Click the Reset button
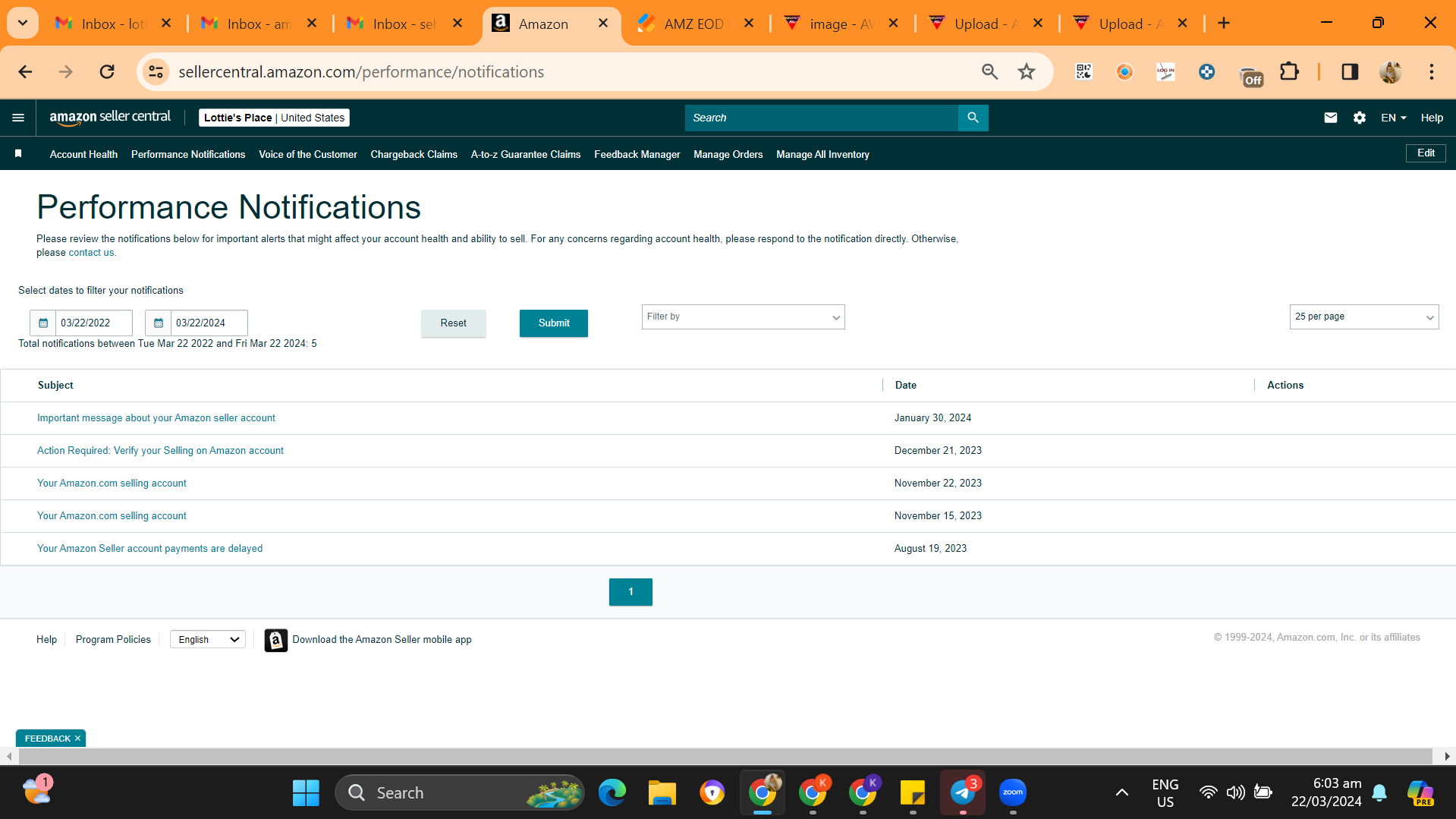This screenshot has height=819, width=1456. 453,323
